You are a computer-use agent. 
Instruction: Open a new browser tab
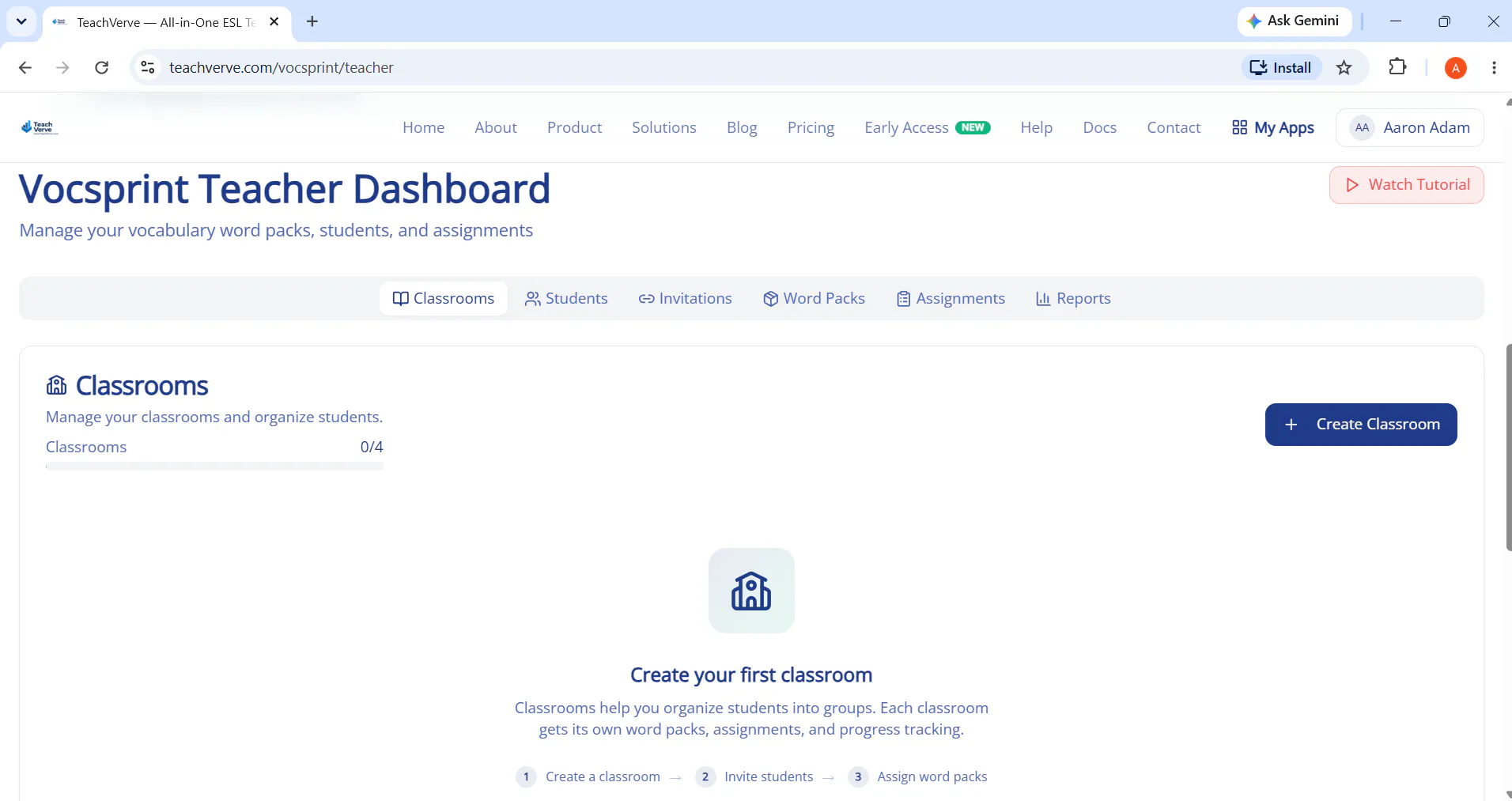pos(312,21)
